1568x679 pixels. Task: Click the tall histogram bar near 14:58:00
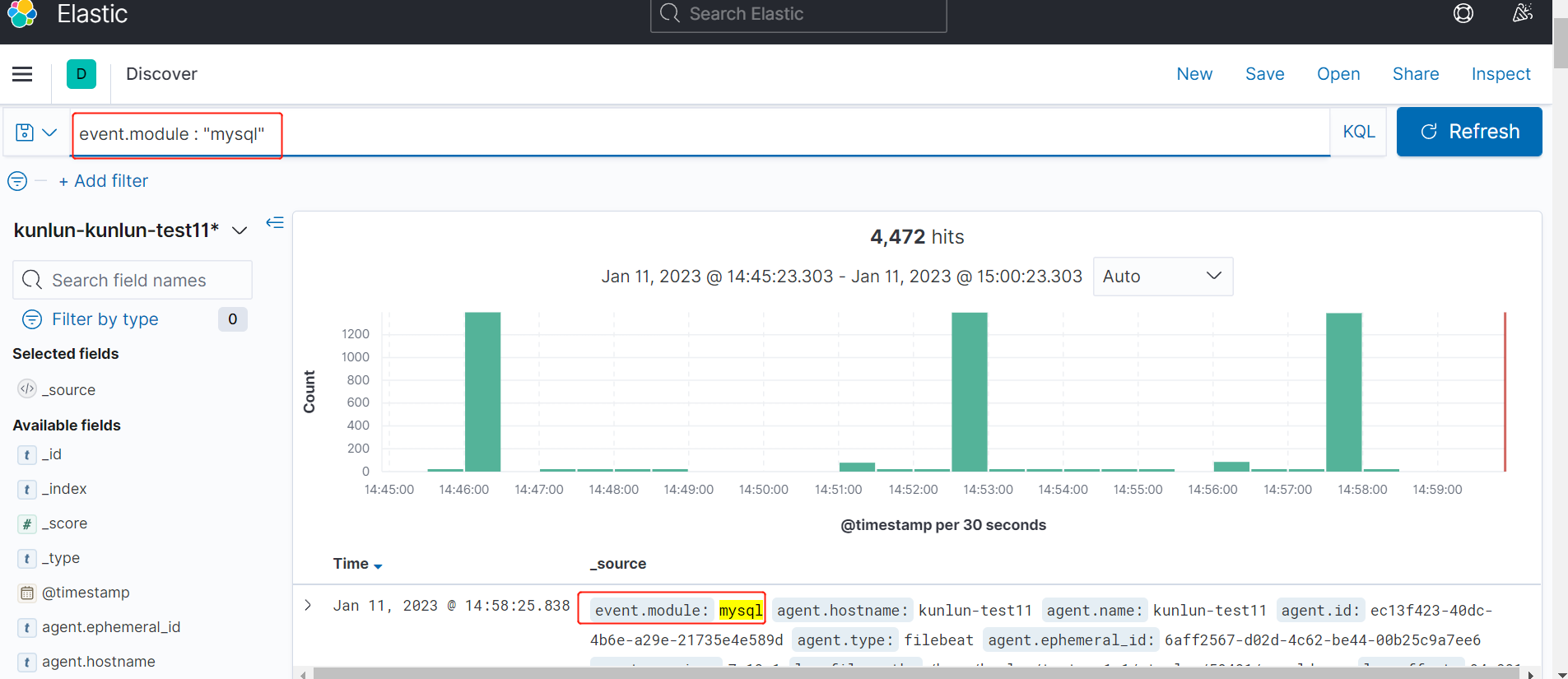tap(1344, 393)
